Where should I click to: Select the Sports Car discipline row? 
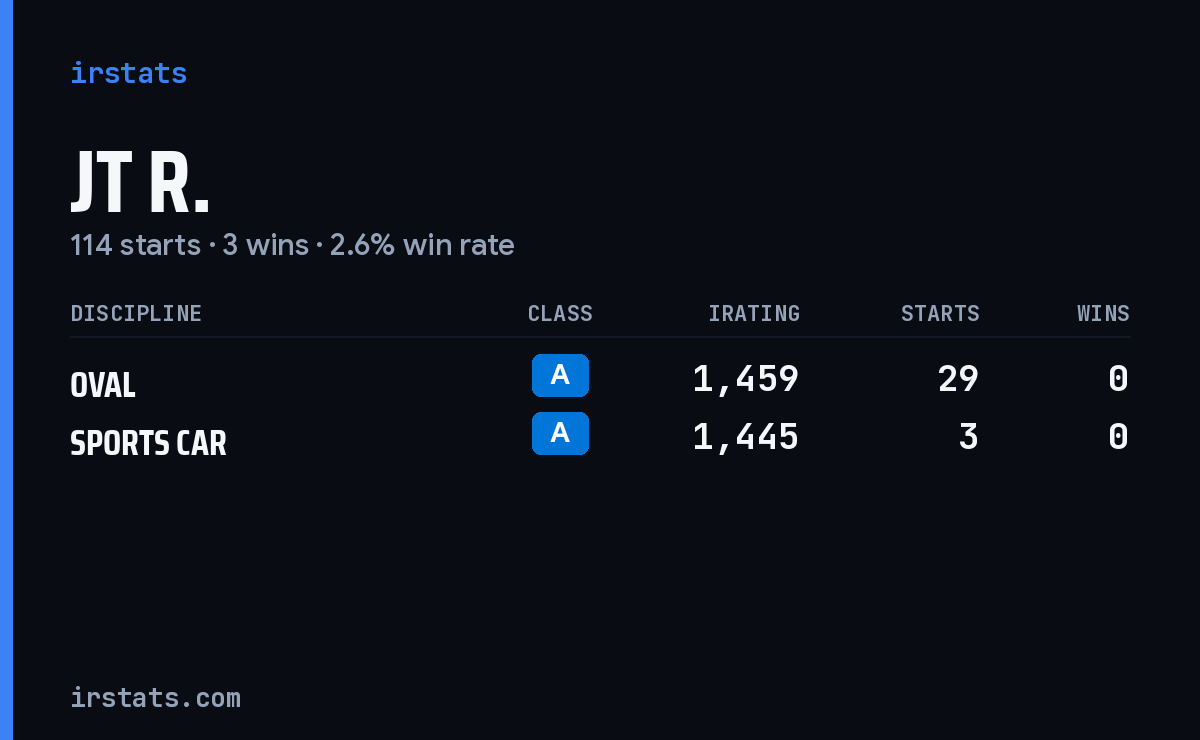point(600,437)
